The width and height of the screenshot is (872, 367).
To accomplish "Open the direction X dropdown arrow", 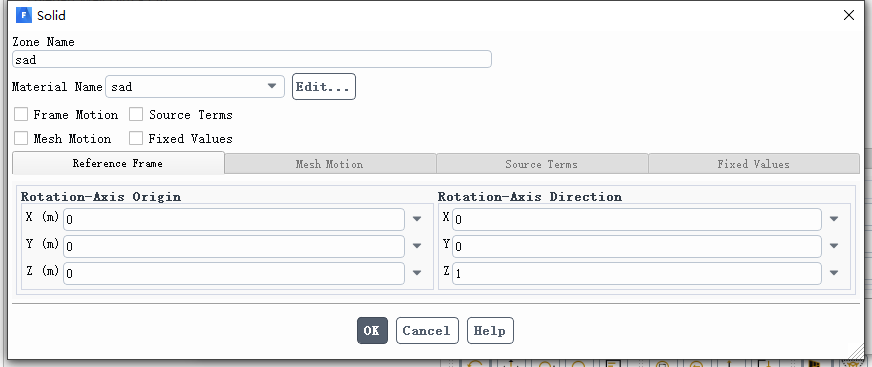I will pyautogui.click(x=834, y=219).
